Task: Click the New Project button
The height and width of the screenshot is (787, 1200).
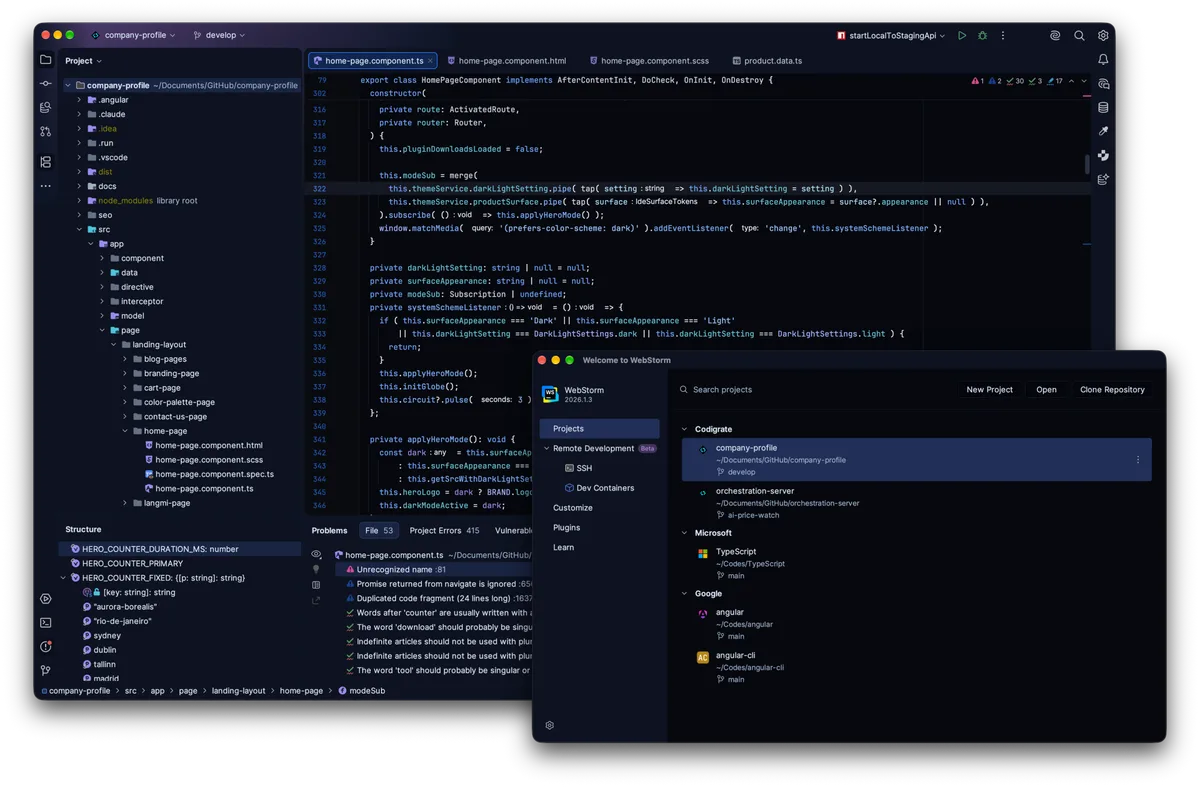Action: [x=989, y=389]
